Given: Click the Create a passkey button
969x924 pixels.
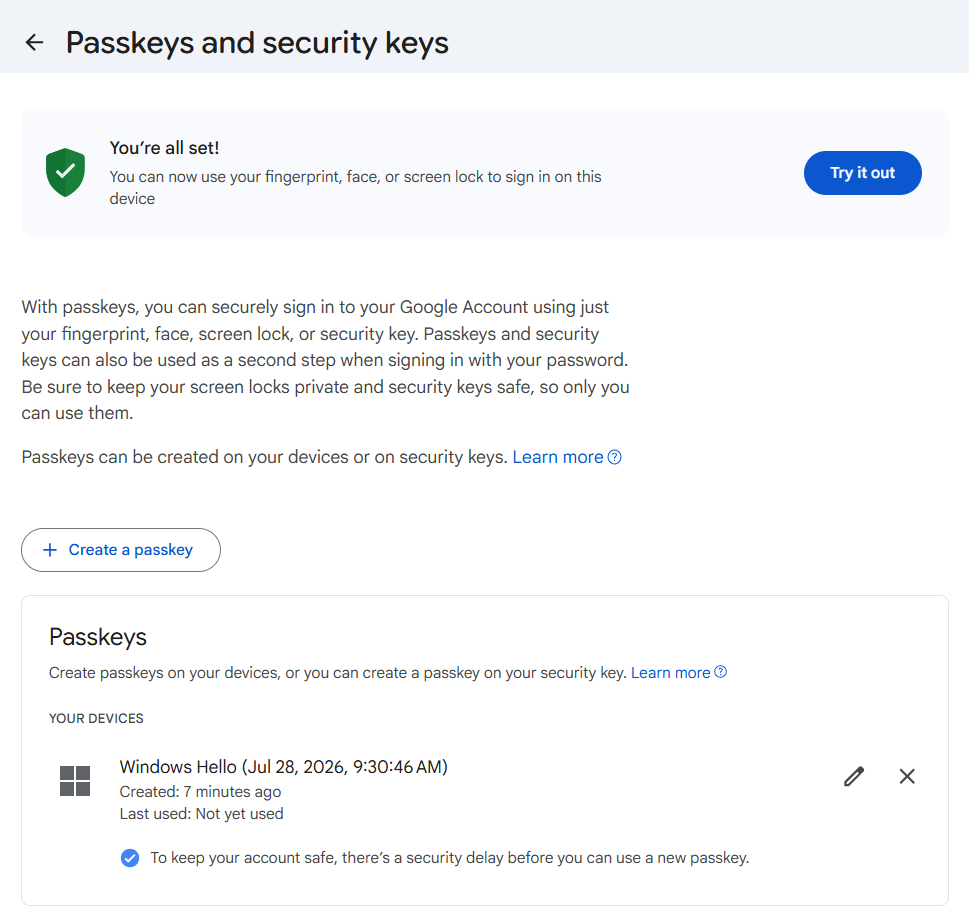Looking at the screenshot, I should tap(121, 549).
